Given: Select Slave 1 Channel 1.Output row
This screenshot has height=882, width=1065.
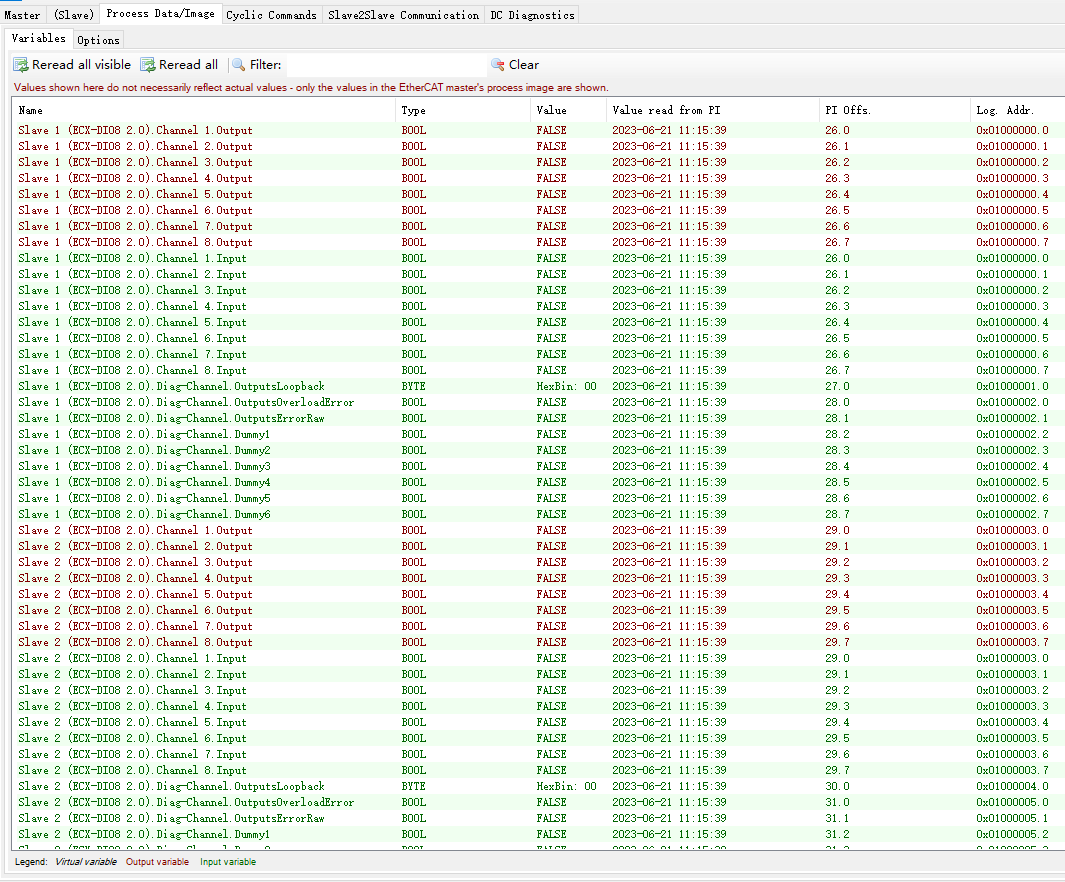Looking at the screenshot, I should coord(135,130).
